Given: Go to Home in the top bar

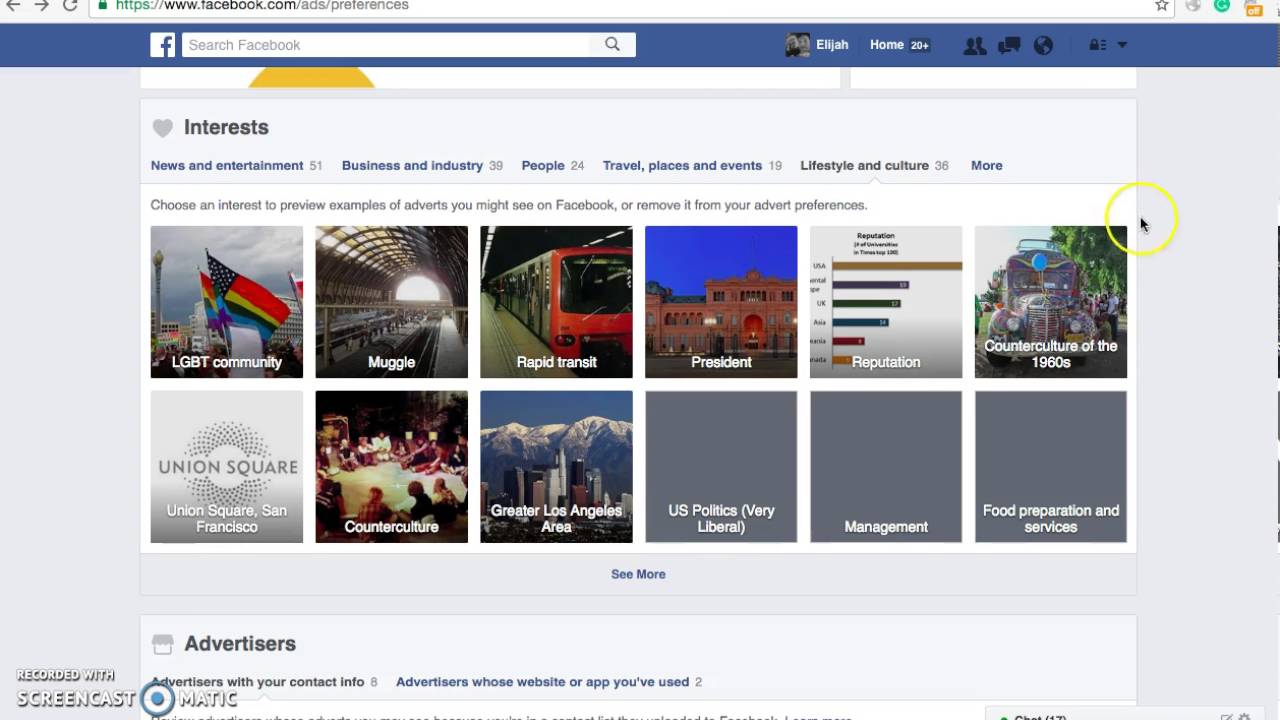Looking at the screenshot, I should 887,45.
